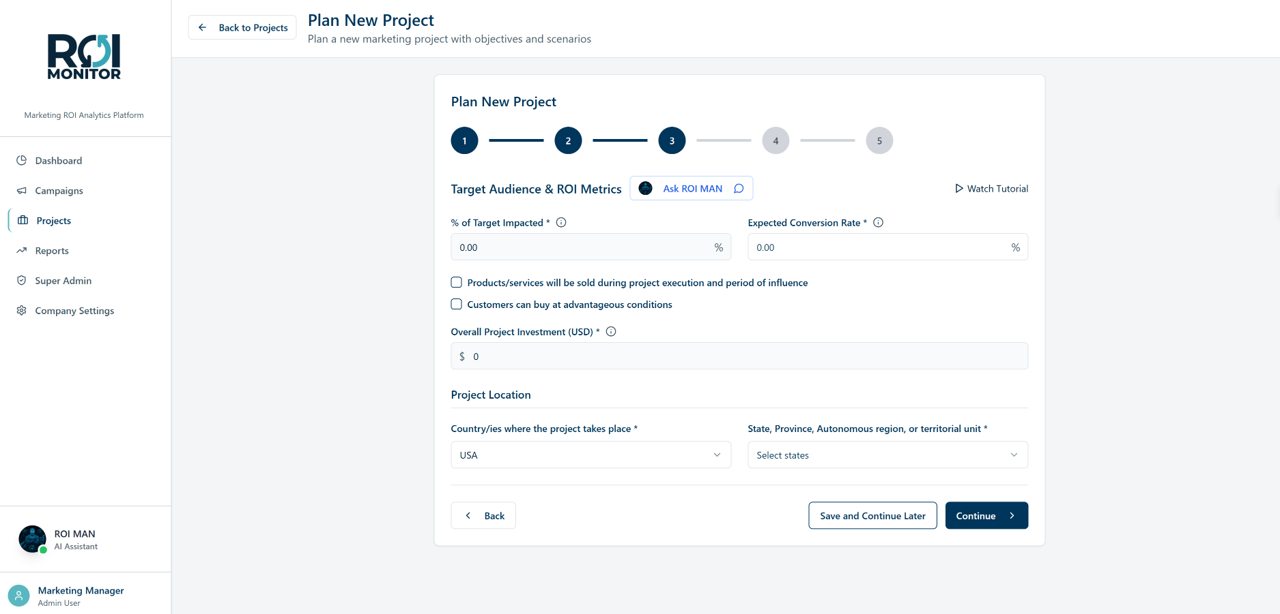Screen dimensions: 1280x614
Task: Open Reports in the sidebar menu
Action: [x=52, y=250]
